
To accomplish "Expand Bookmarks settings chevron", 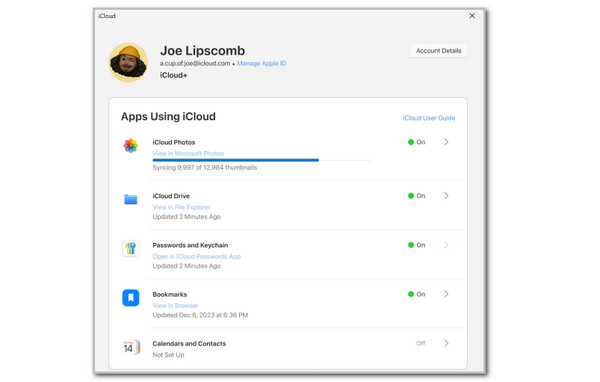I will coord(446,294).
